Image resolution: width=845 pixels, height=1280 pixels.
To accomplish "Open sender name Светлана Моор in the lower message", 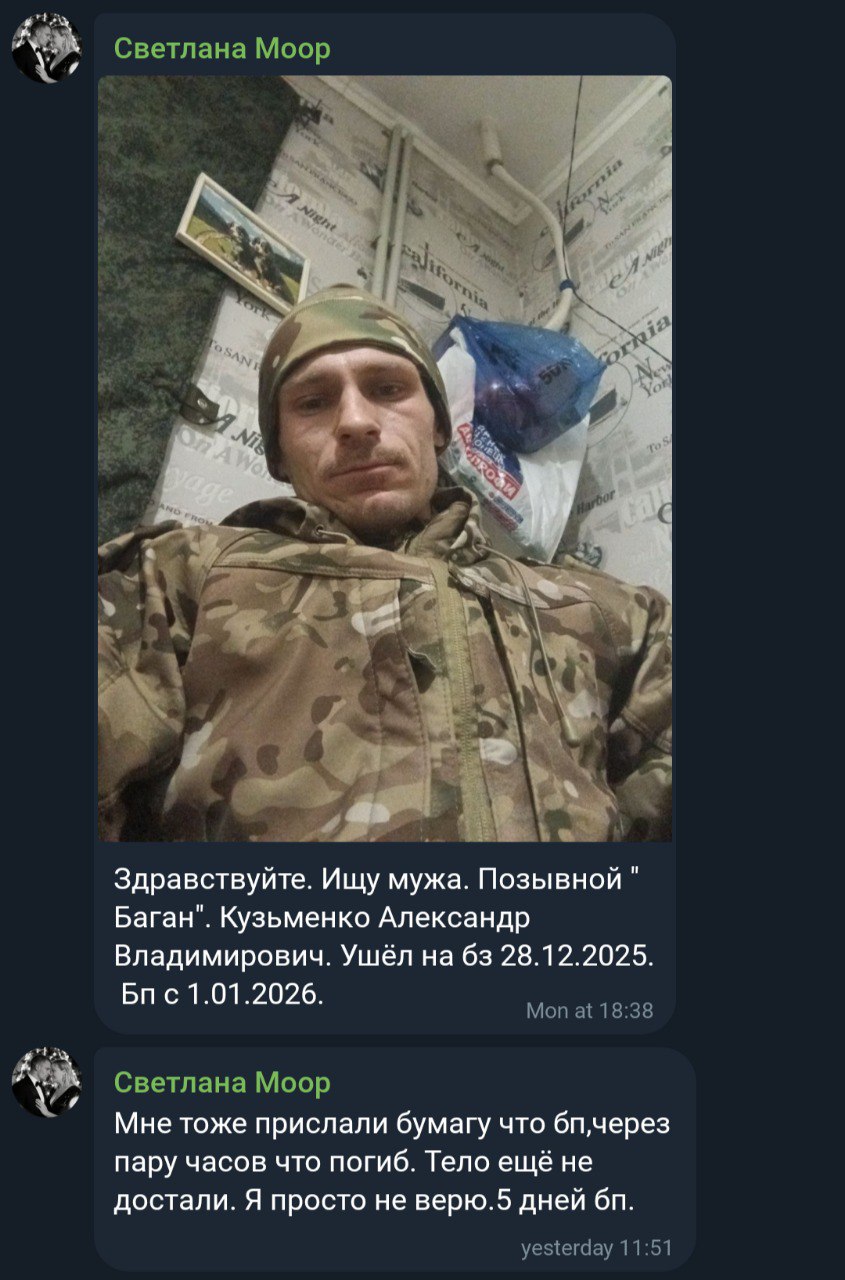I will click(222, 1082).
